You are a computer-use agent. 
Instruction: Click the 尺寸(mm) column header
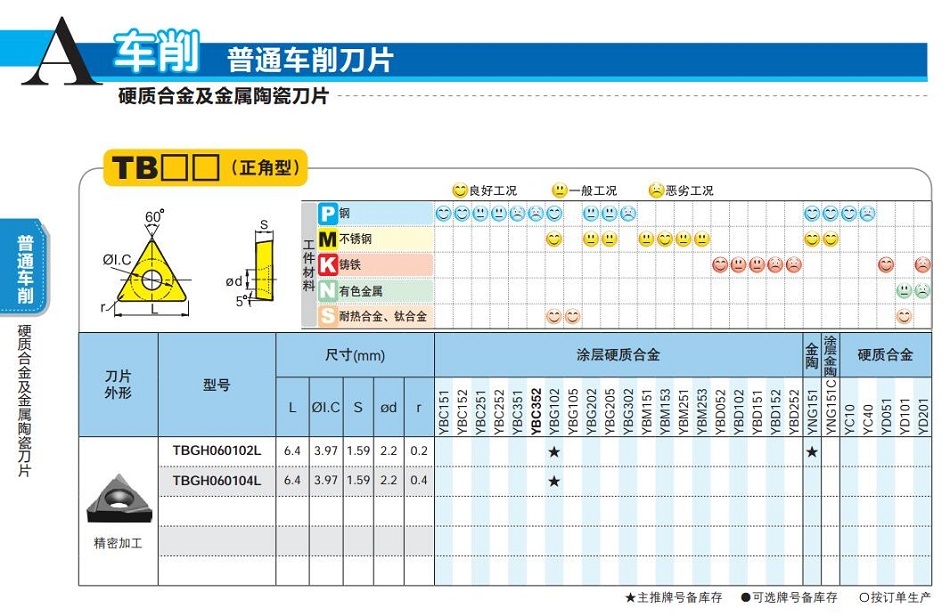355,355
